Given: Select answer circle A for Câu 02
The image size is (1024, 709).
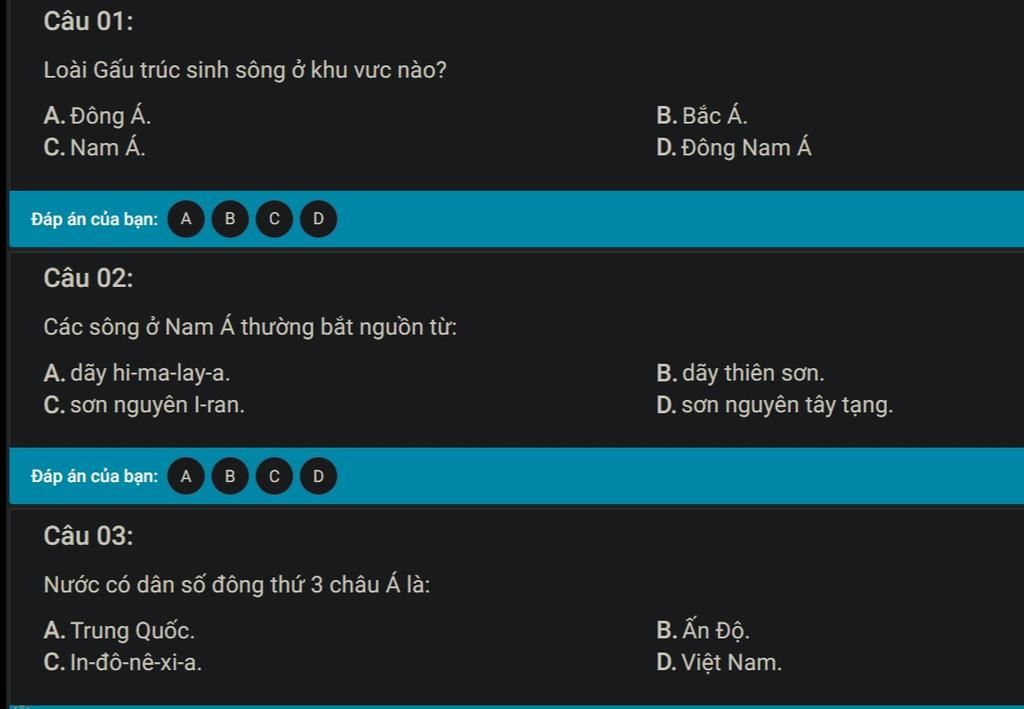Looking at the screenshot, I should (186, 477).
